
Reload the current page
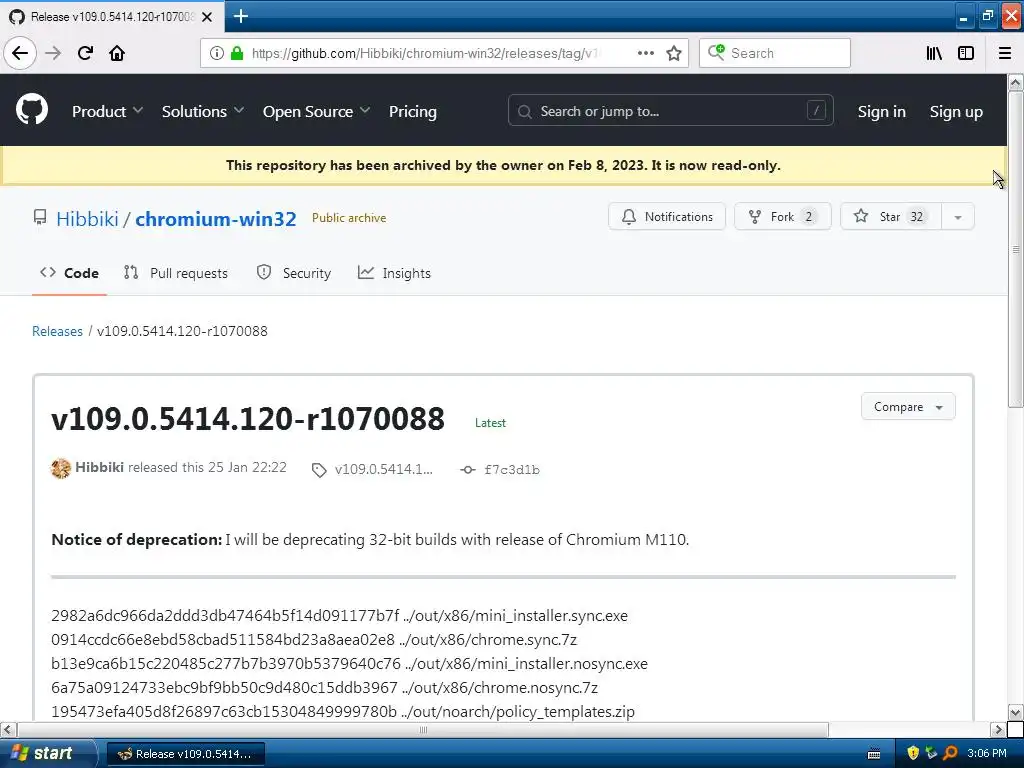pos(85,53)
